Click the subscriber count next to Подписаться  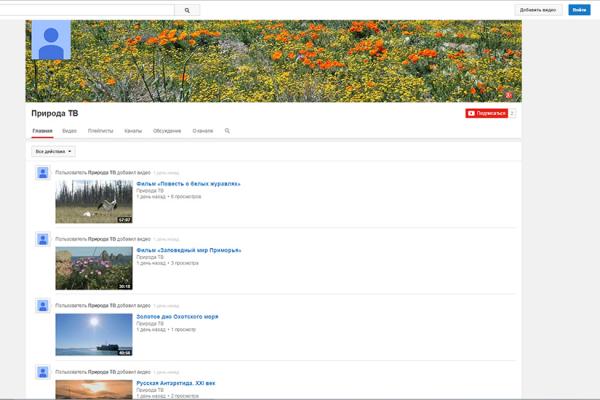click(x=512, y=113)
